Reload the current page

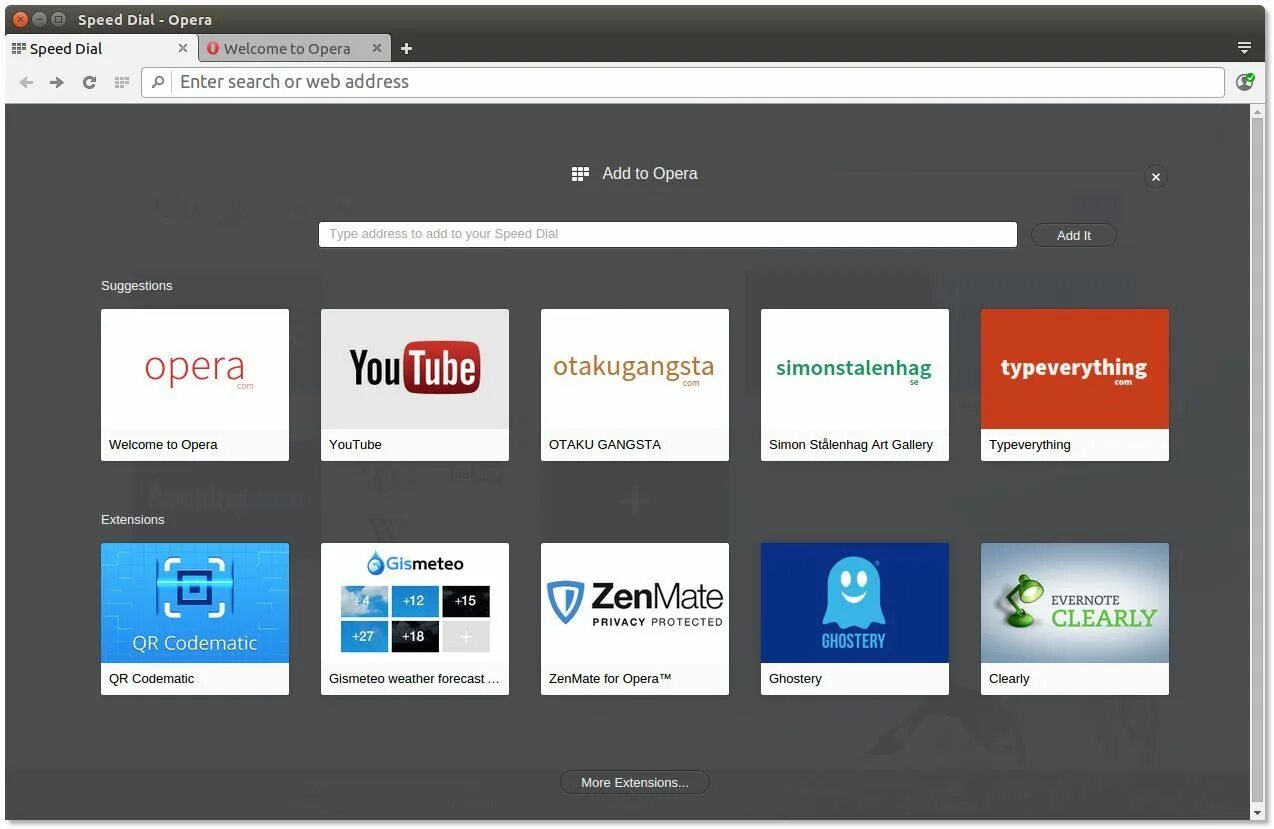click(89, 82)
